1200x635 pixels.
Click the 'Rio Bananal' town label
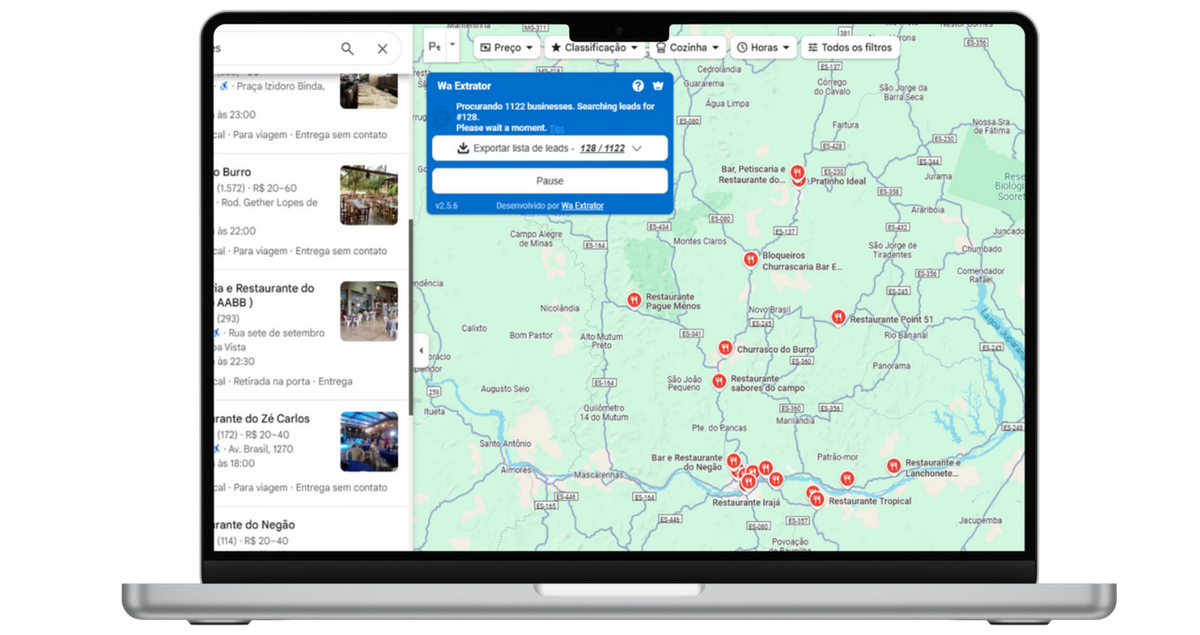click(x=906, y=335)
